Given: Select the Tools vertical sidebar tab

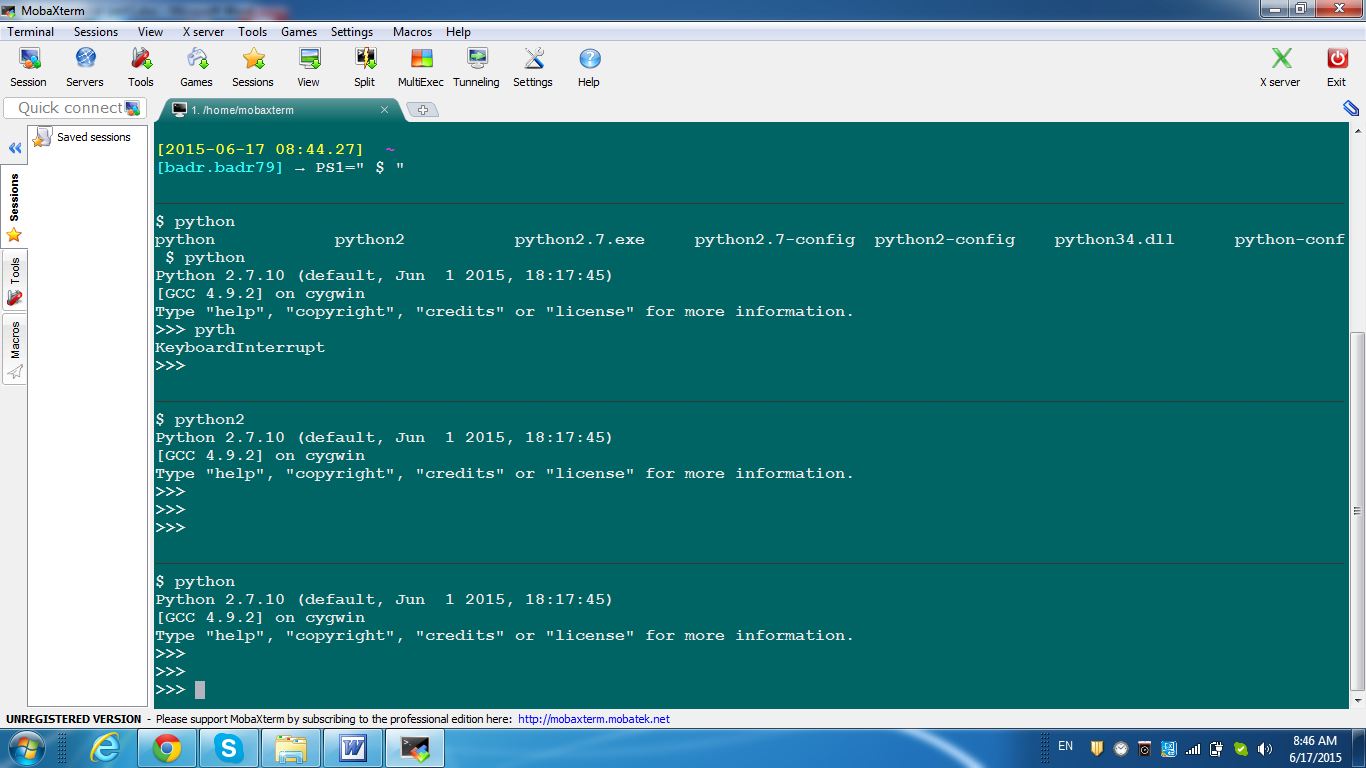Looking at the screenshot, I should tap(14, 282).
